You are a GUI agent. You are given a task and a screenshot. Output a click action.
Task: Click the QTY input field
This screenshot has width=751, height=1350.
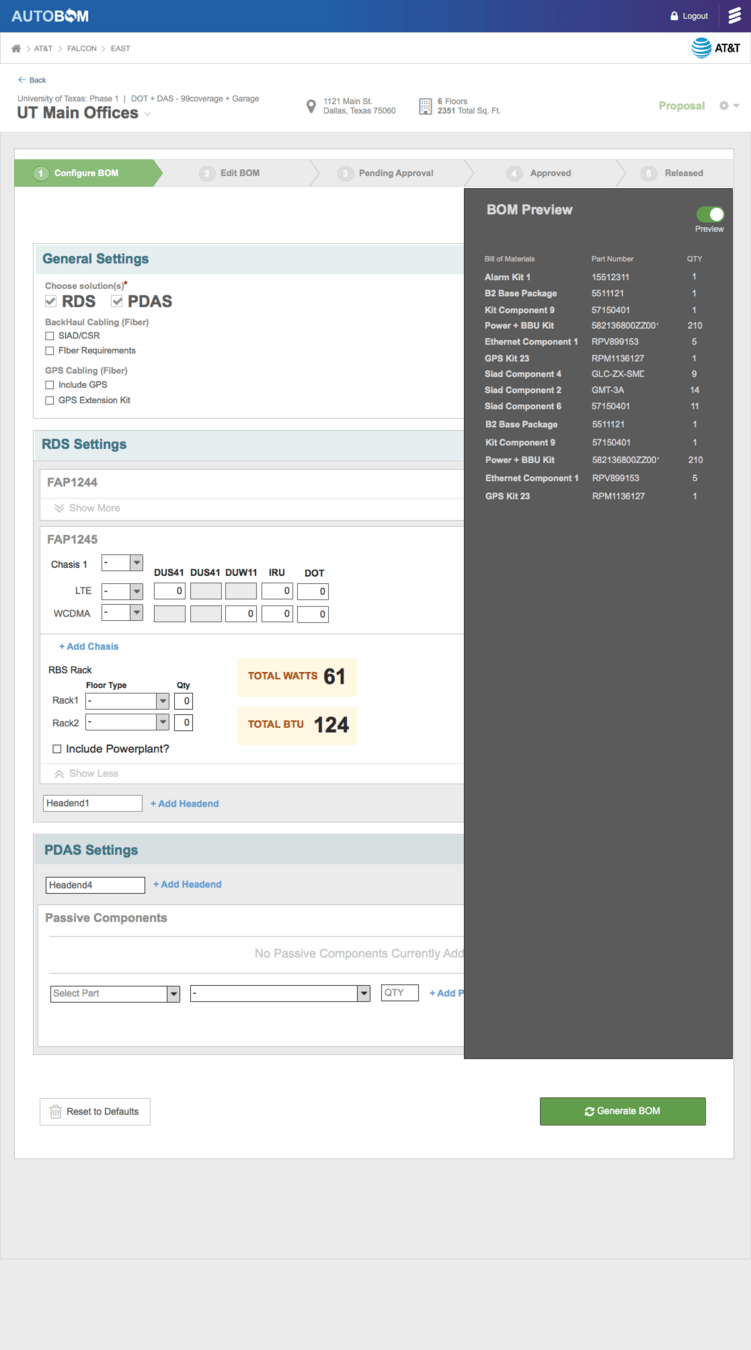click(400, 993)
